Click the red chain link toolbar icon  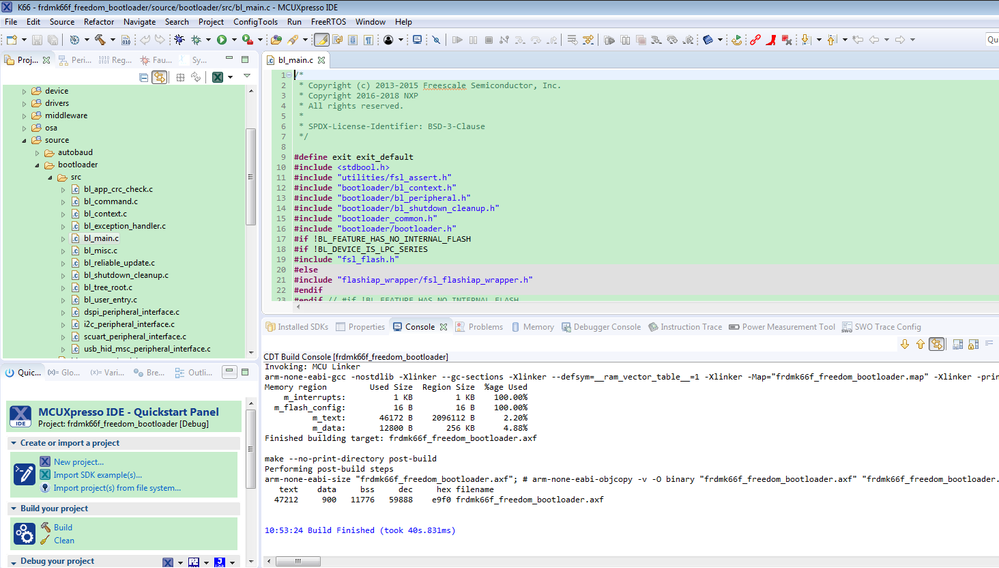pyautogui.click(x=756, y=40)
